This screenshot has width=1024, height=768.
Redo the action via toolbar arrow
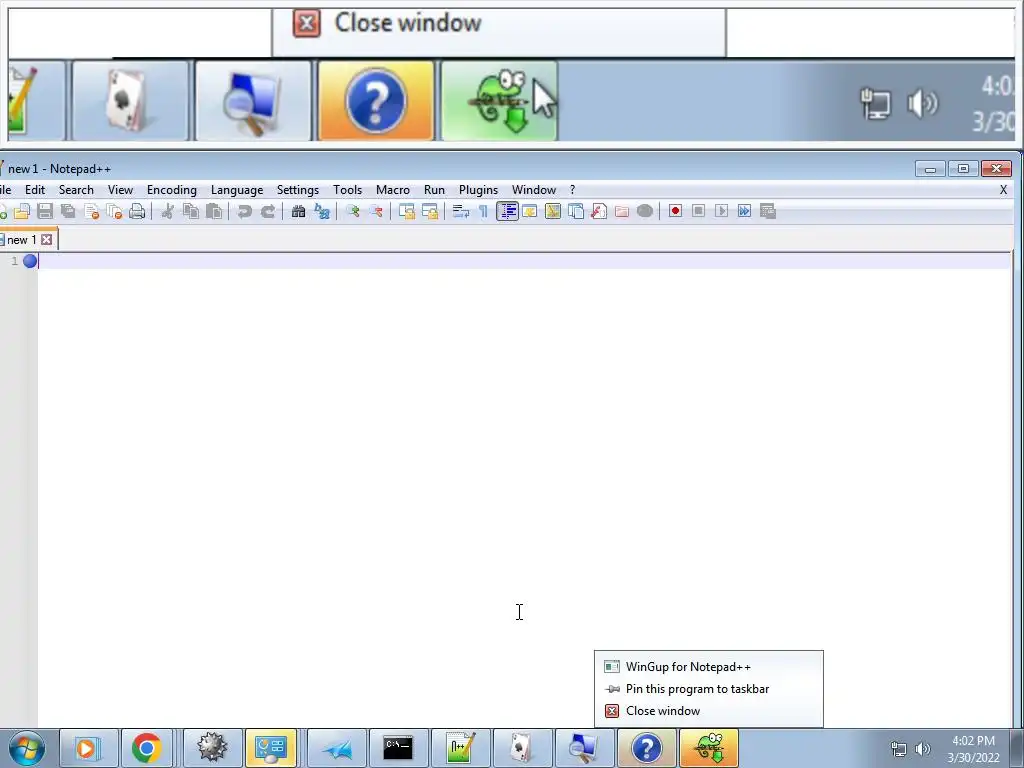268,211
